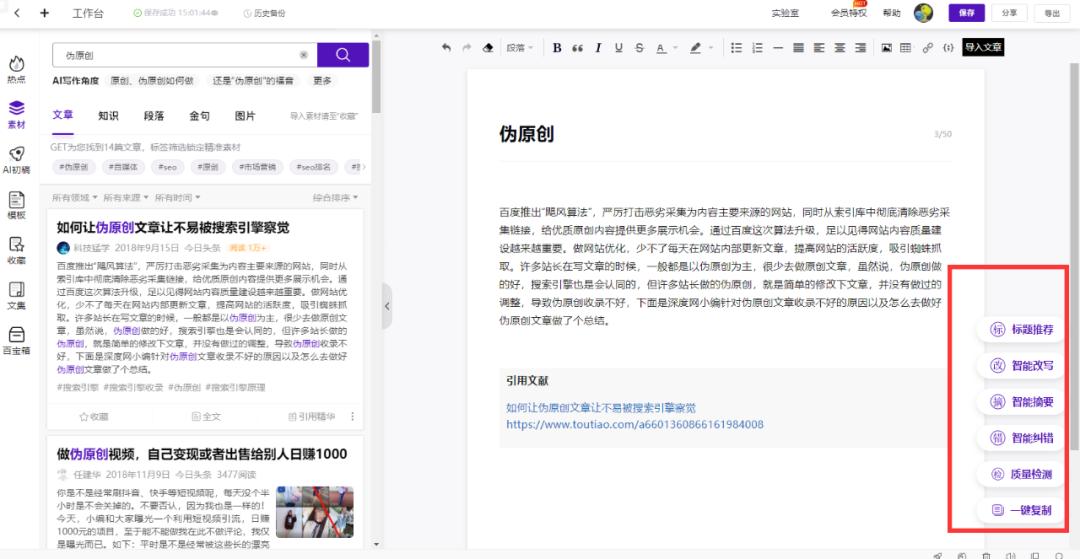Collapse the left material panel

(x=387, y=306)
